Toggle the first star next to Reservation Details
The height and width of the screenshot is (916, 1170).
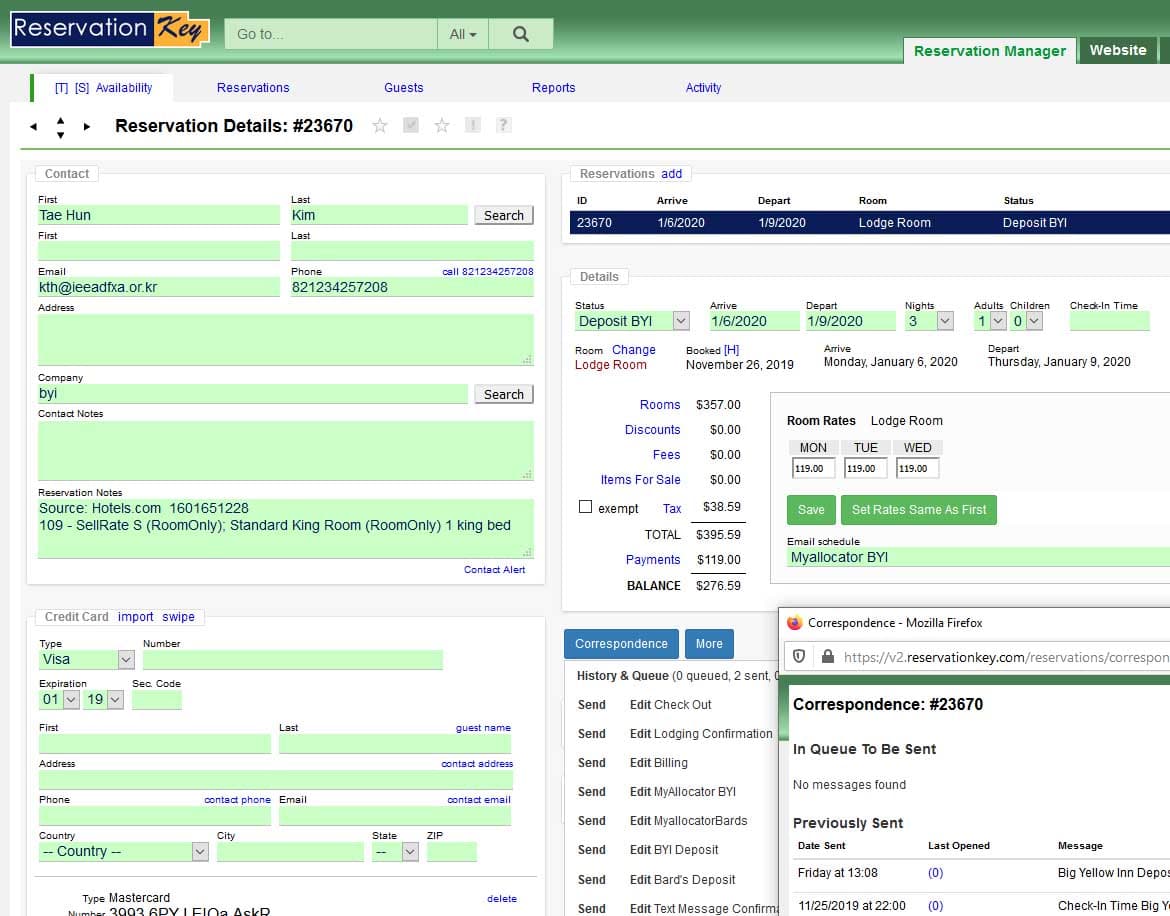[x=380, y=125]
